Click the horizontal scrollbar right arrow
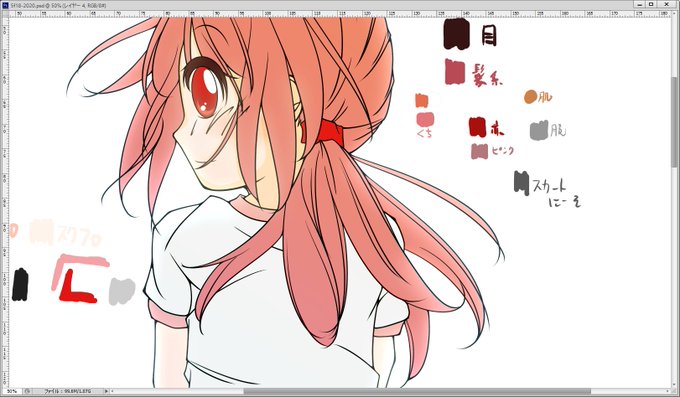This screenshot has width=680, height=397. pos(668,391)
